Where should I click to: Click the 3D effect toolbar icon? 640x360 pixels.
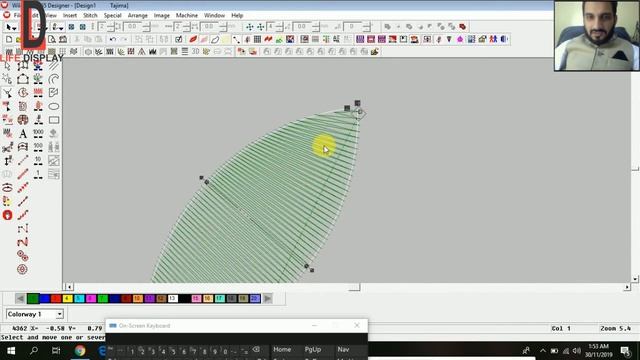(196, 51)
